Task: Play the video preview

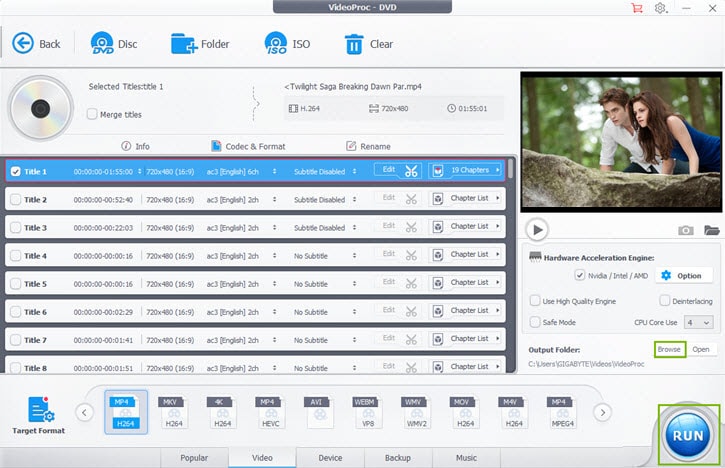Action: pos(537,230)
